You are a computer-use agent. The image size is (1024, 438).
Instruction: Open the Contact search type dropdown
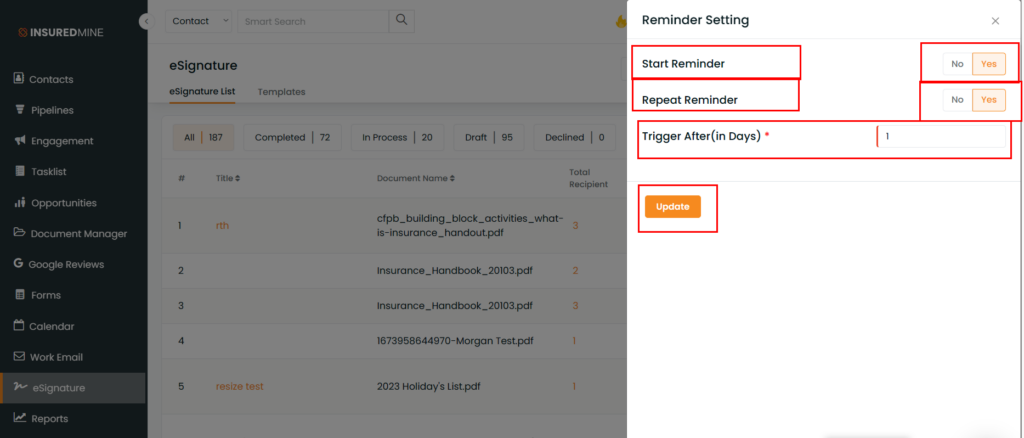pyautogui.click(x=199, y=21)
